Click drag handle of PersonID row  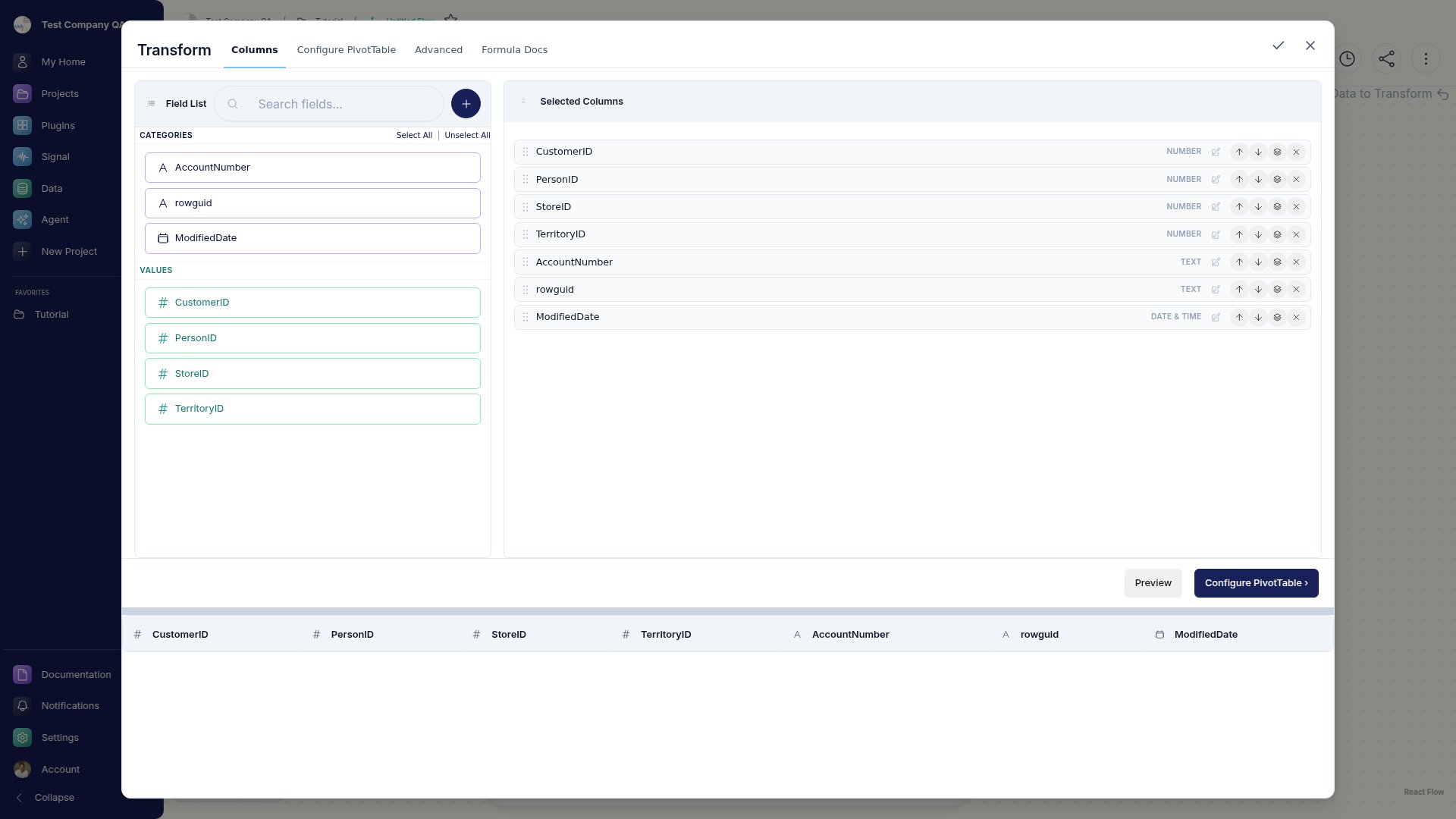pyautogui.click(x=525, y=180)
